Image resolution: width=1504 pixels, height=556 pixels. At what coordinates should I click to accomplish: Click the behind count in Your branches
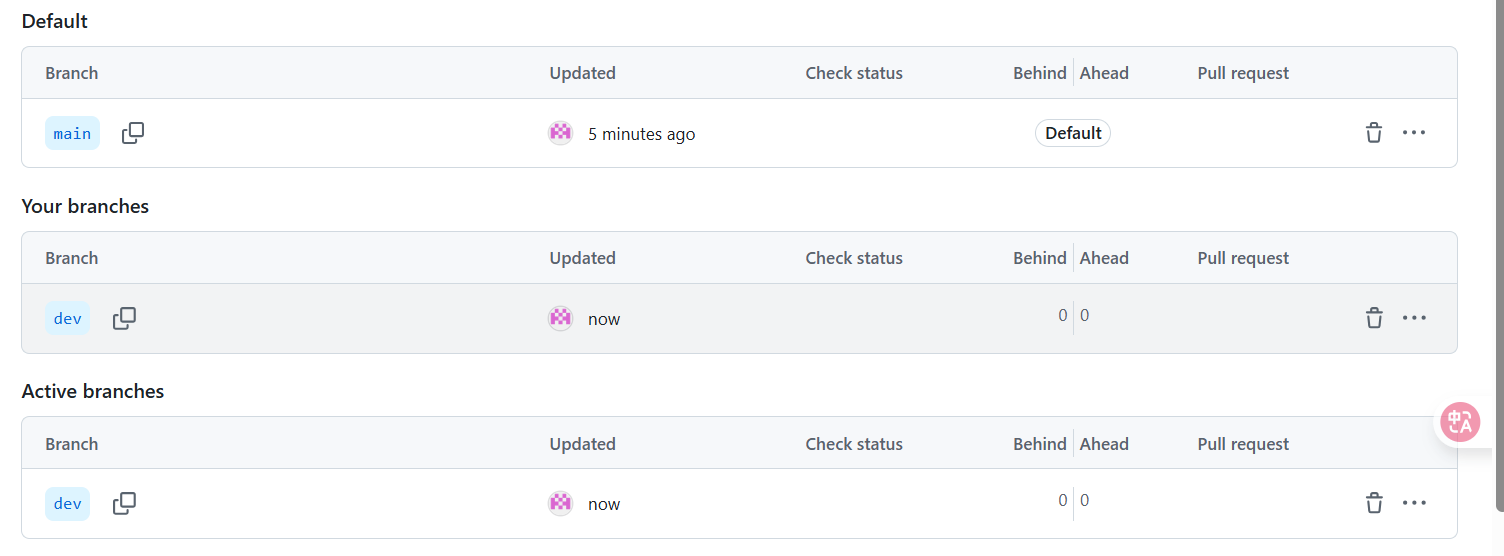pos(1063,316)
